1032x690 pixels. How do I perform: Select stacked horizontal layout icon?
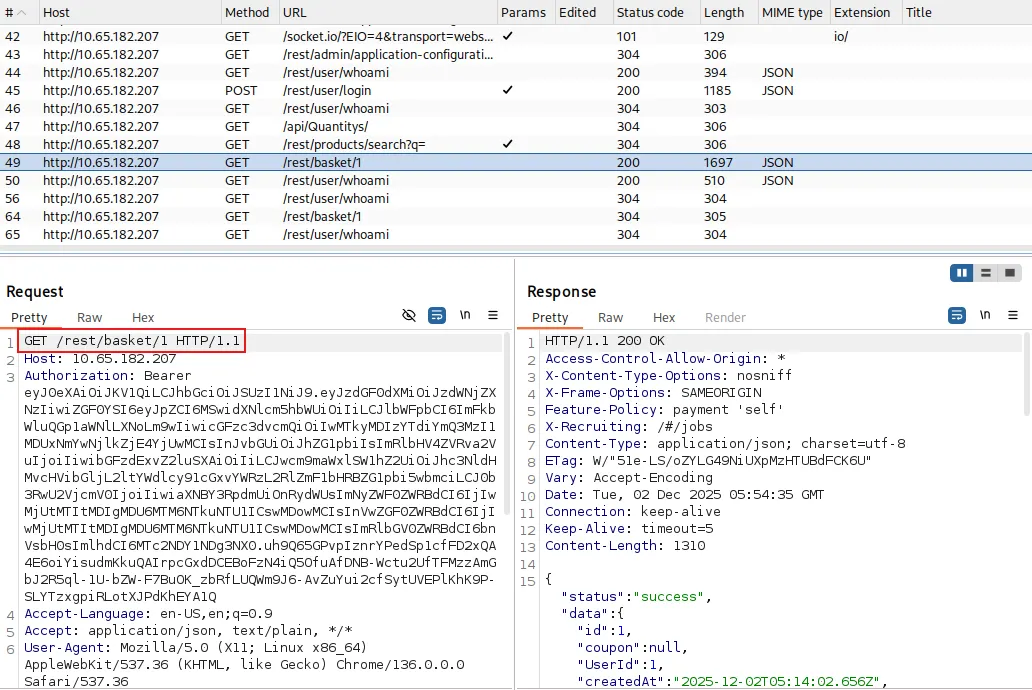(986, 273)
